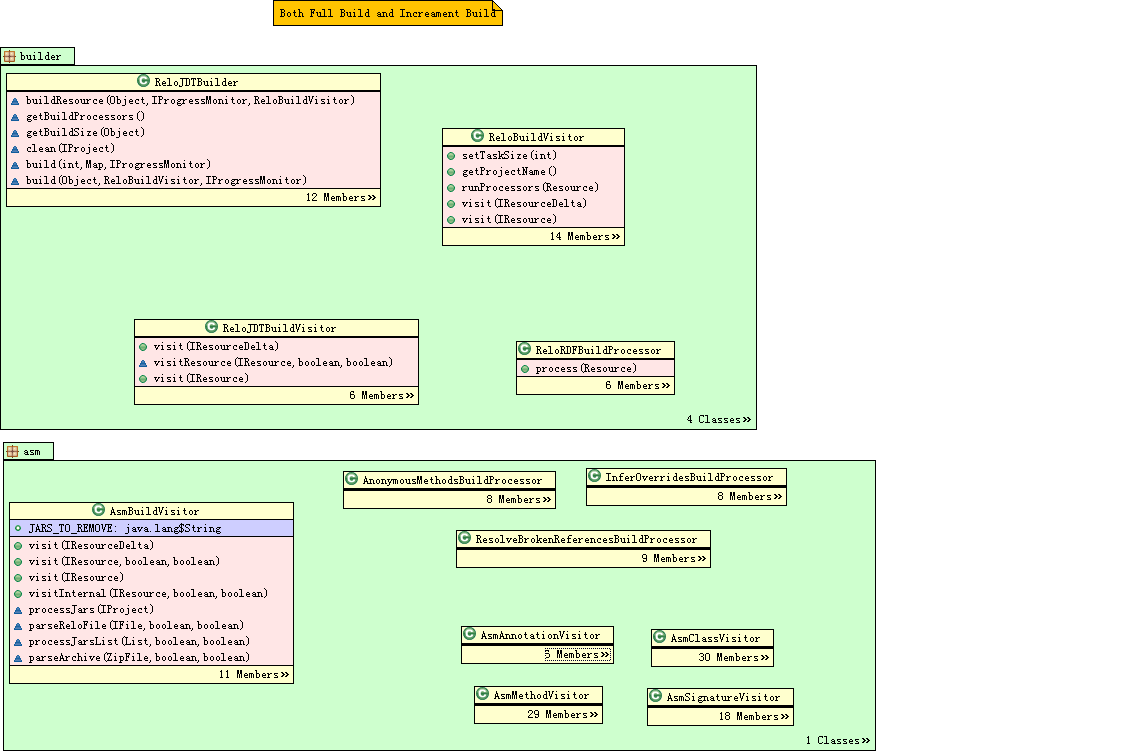Image resolution: width=1126 pixels, height=751 pixels.
Task: Click the AsmSignatureVisitor class icon
Action: [655, 696]
